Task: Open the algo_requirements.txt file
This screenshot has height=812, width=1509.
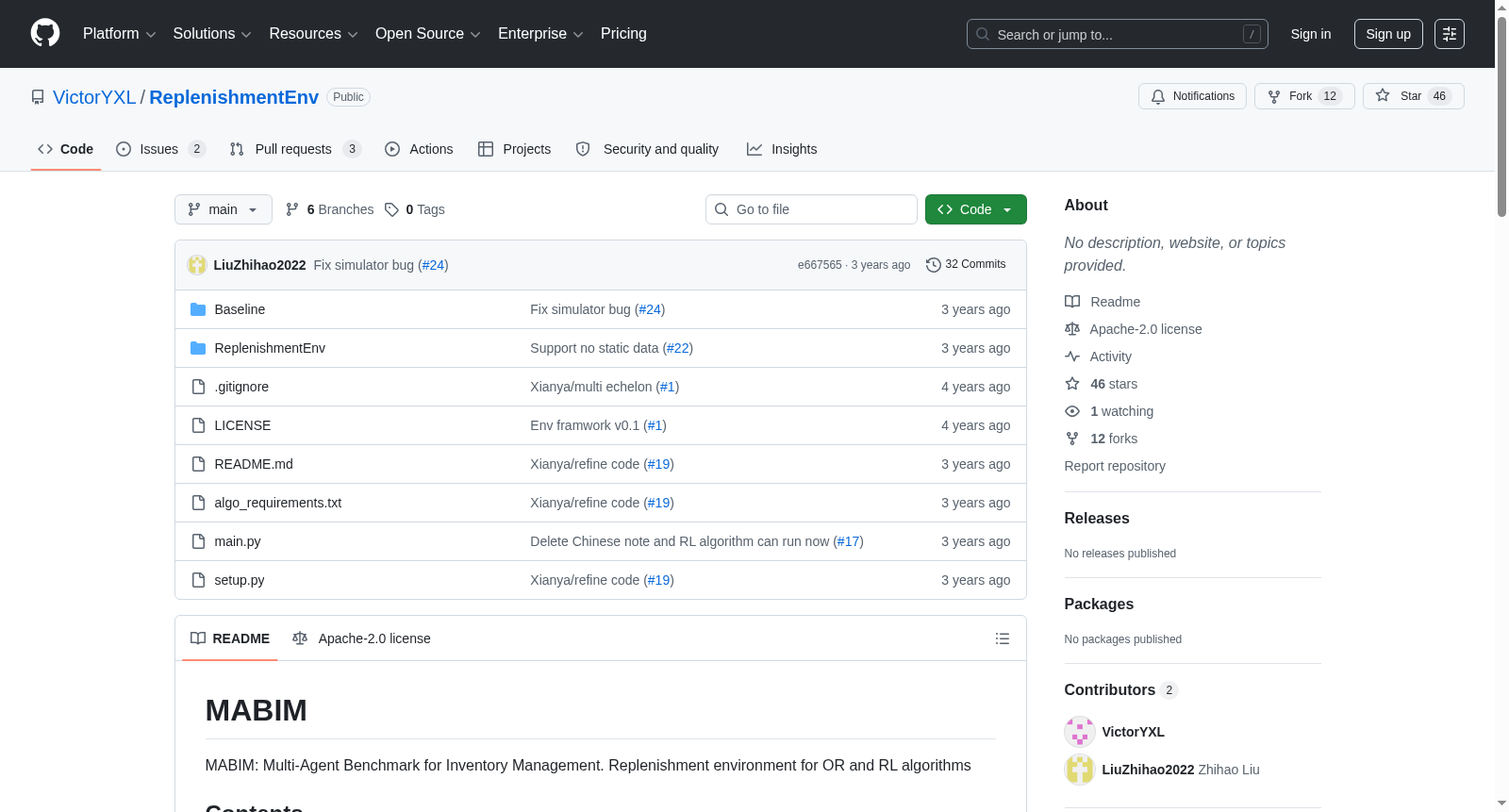Action: point(278,503)
